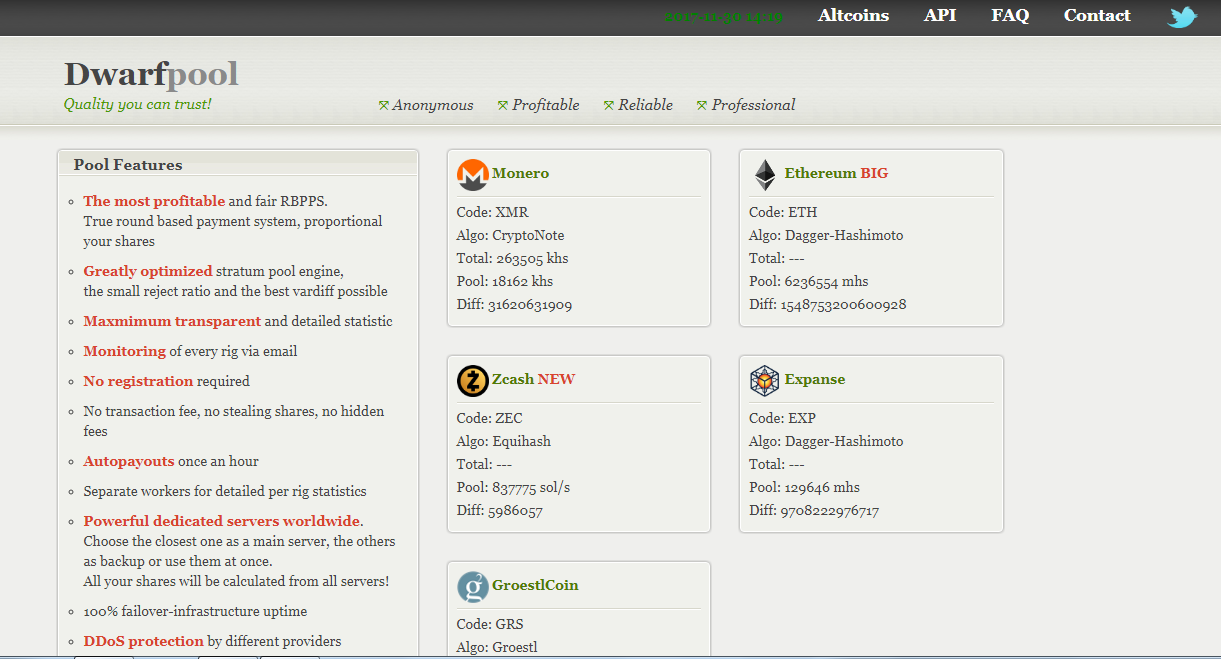Go to the API page
The width and height of the screenshot is (1221, 659).
click(x=940, y=16)
